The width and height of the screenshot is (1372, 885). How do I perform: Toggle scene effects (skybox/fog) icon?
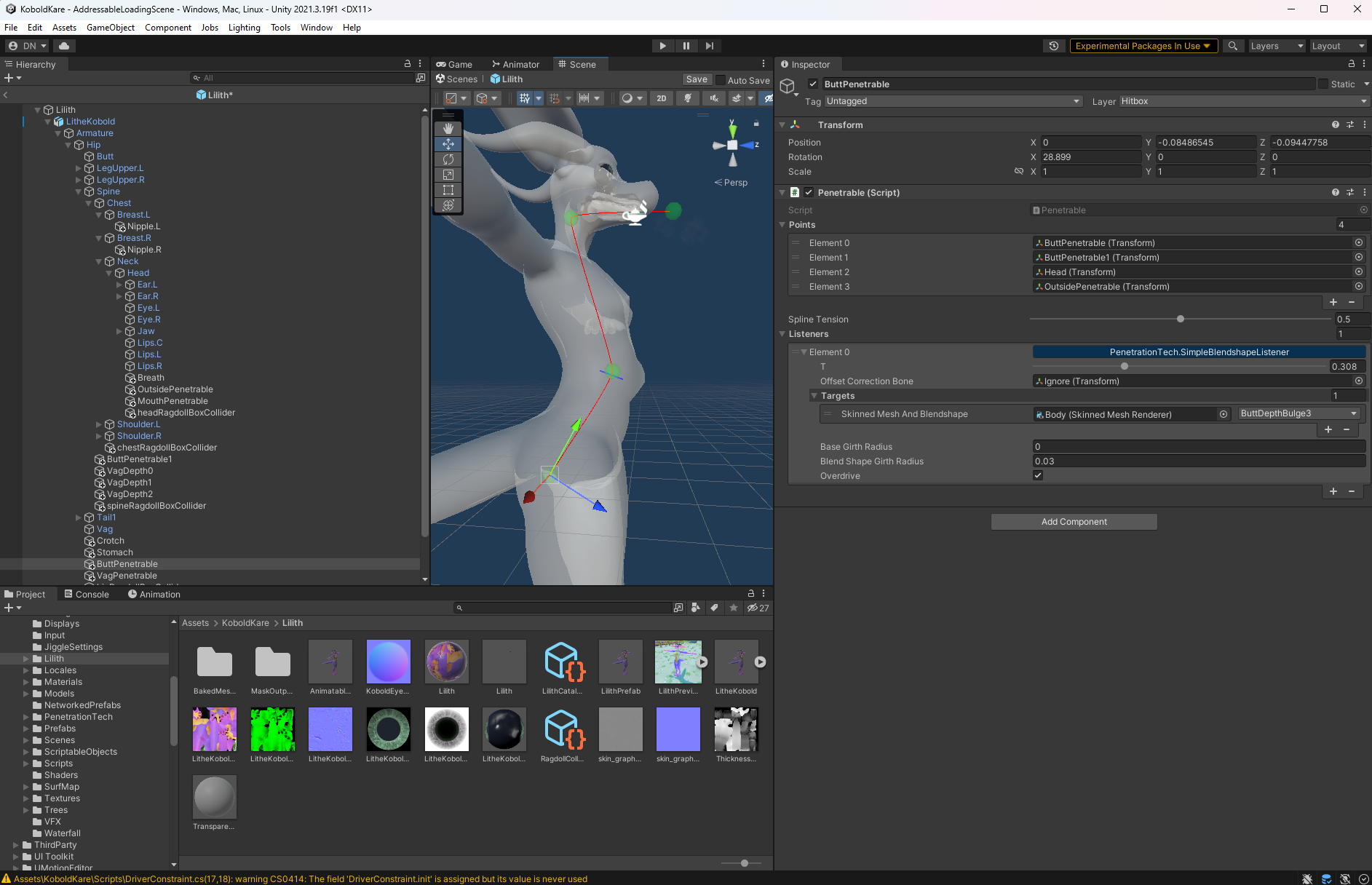tap(737, 98)
